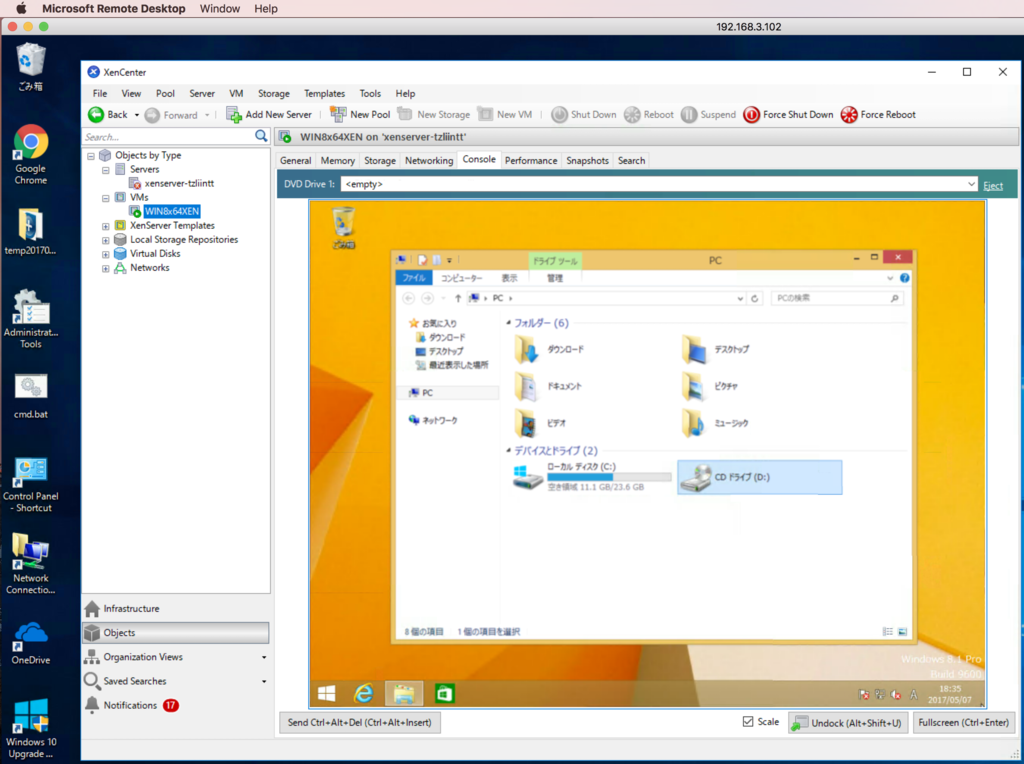Screen dimensions: 1024x764
Task: Open the macOS Help menu
Action: 266,8
